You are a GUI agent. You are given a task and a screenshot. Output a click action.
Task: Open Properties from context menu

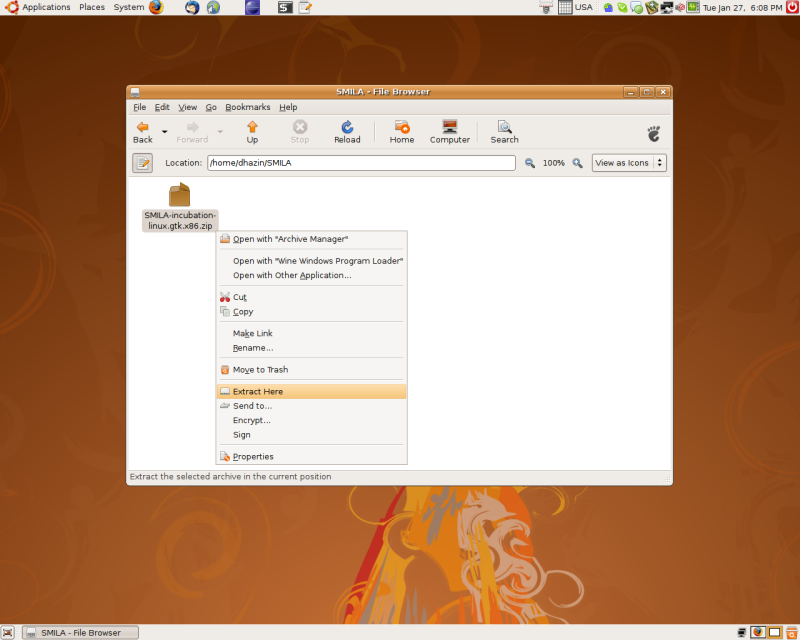click(311, 456)
